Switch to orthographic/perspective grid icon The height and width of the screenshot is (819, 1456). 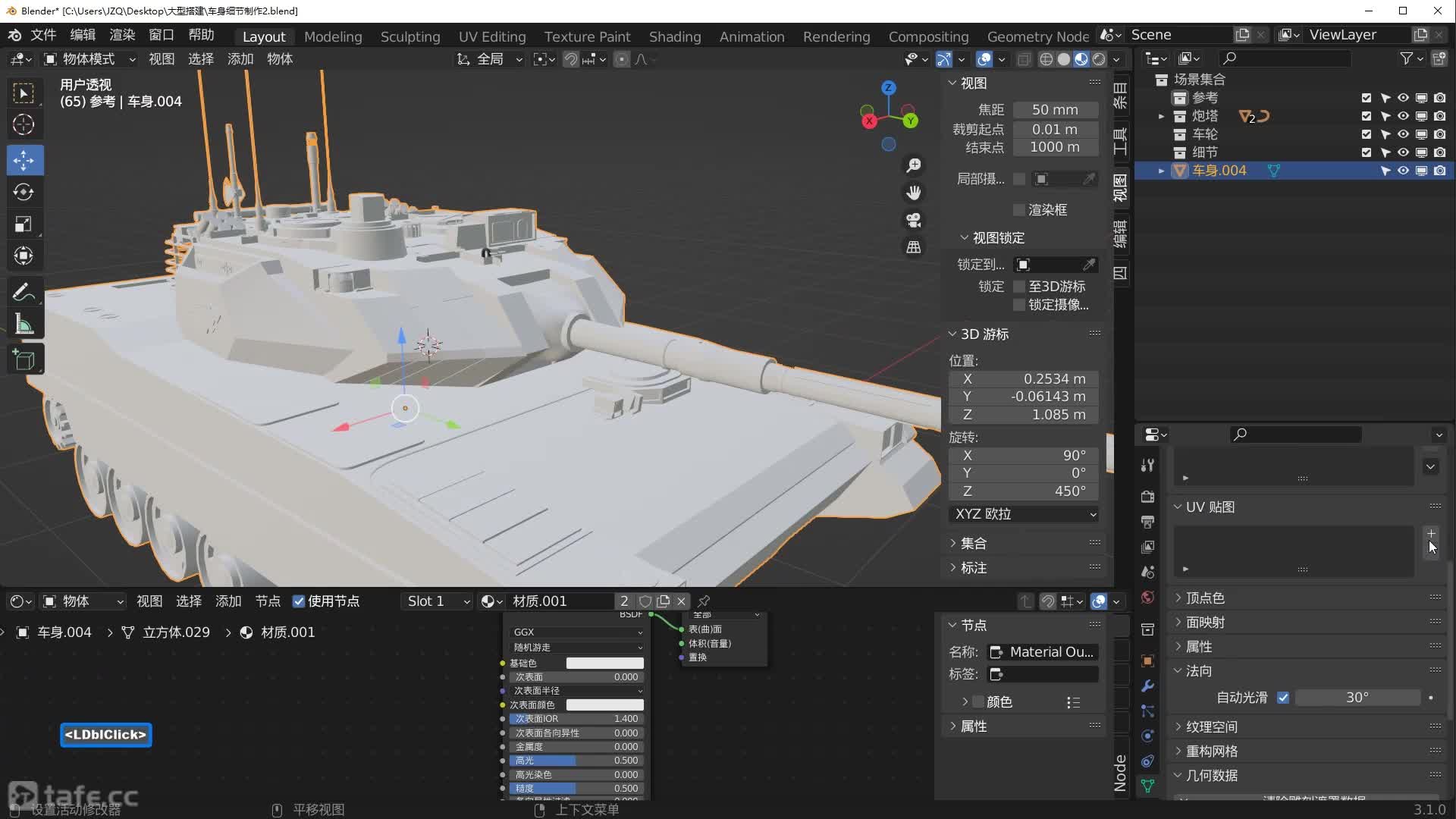click(x=914, y=247)
